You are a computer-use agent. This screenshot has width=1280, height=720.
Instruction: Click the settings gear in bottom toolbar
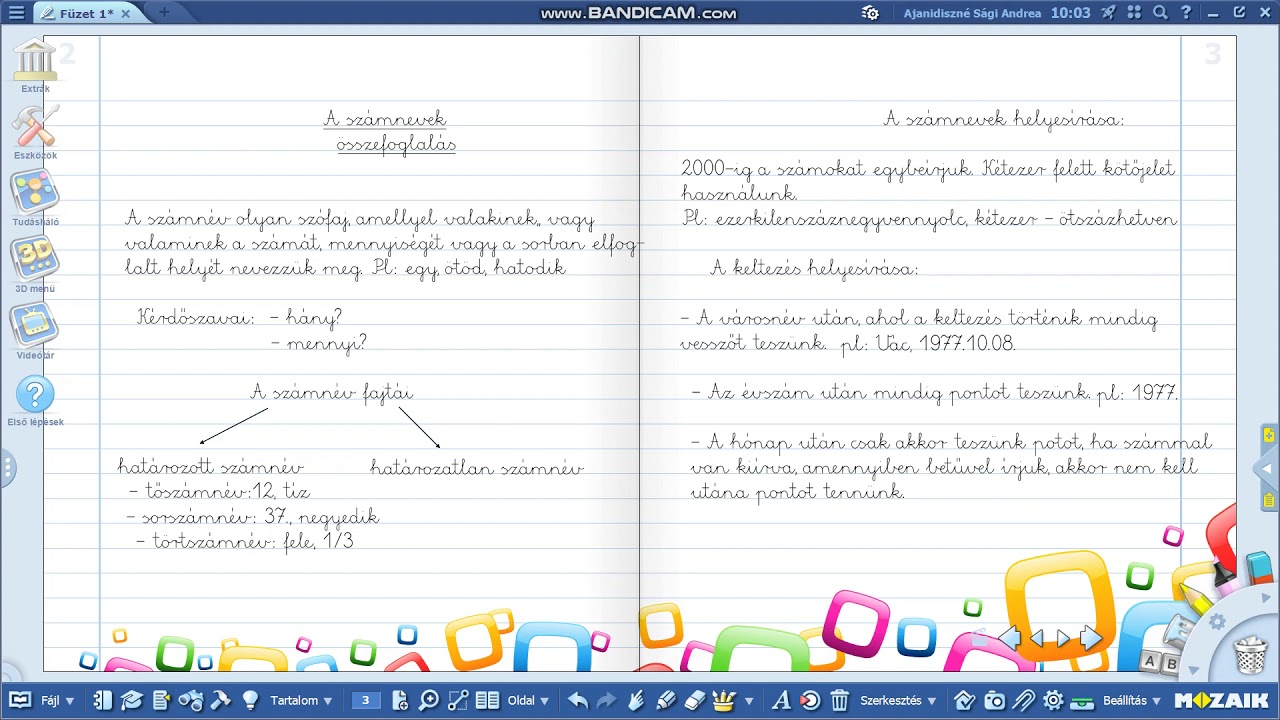[x=1053, y=700]
